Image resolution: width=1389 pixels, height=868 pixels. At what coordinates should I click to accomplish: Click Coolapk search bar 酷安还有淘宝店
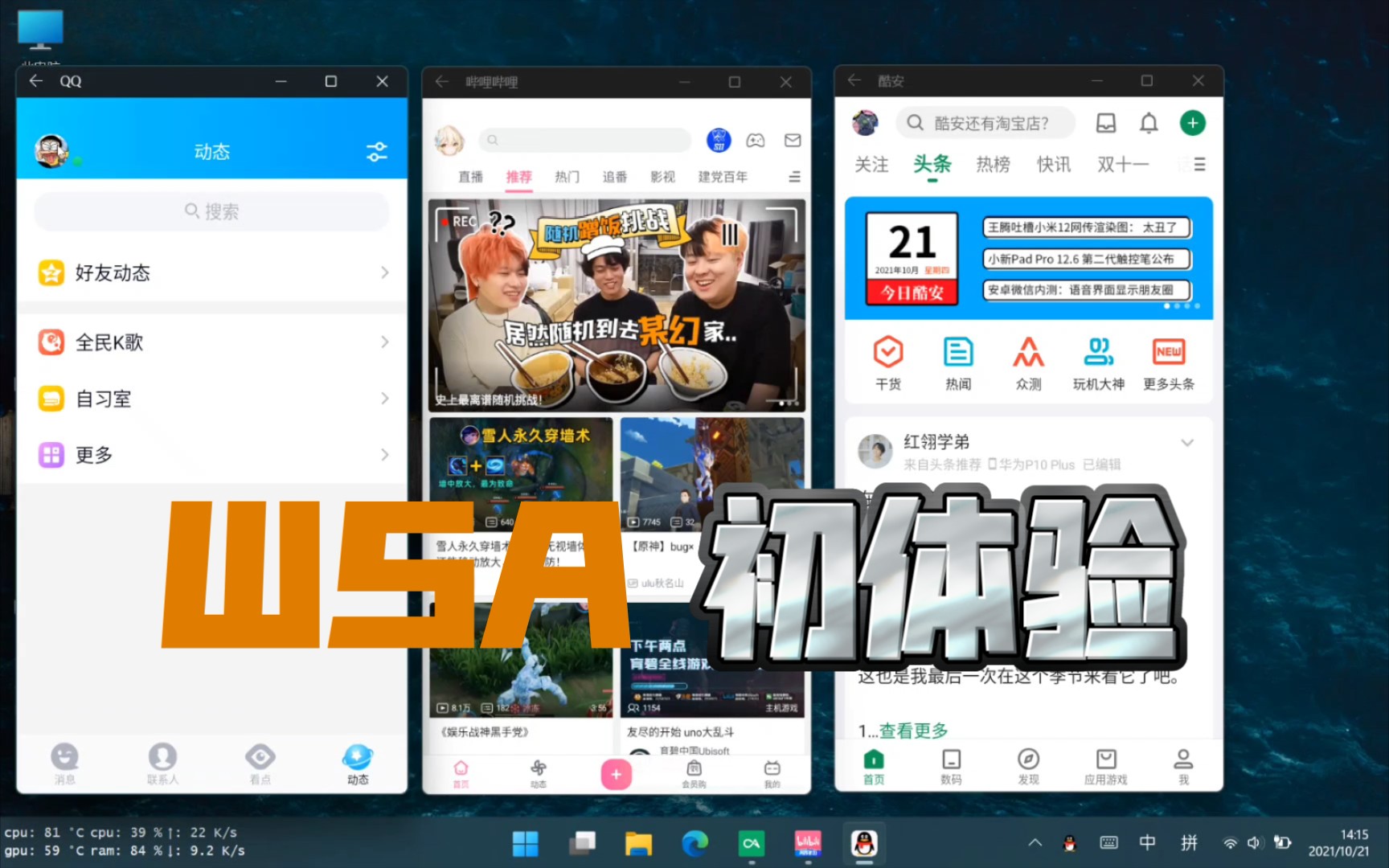985,123
